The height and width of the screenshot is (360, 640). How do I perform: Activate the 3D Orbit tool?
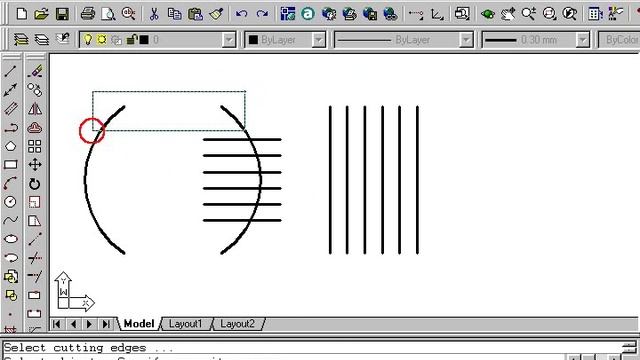[x=488, y=14]
